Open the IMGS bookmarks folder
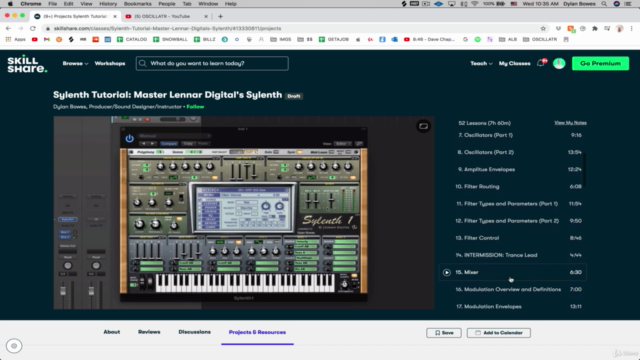The image size is (640, 360). click(x=281, y=40)
